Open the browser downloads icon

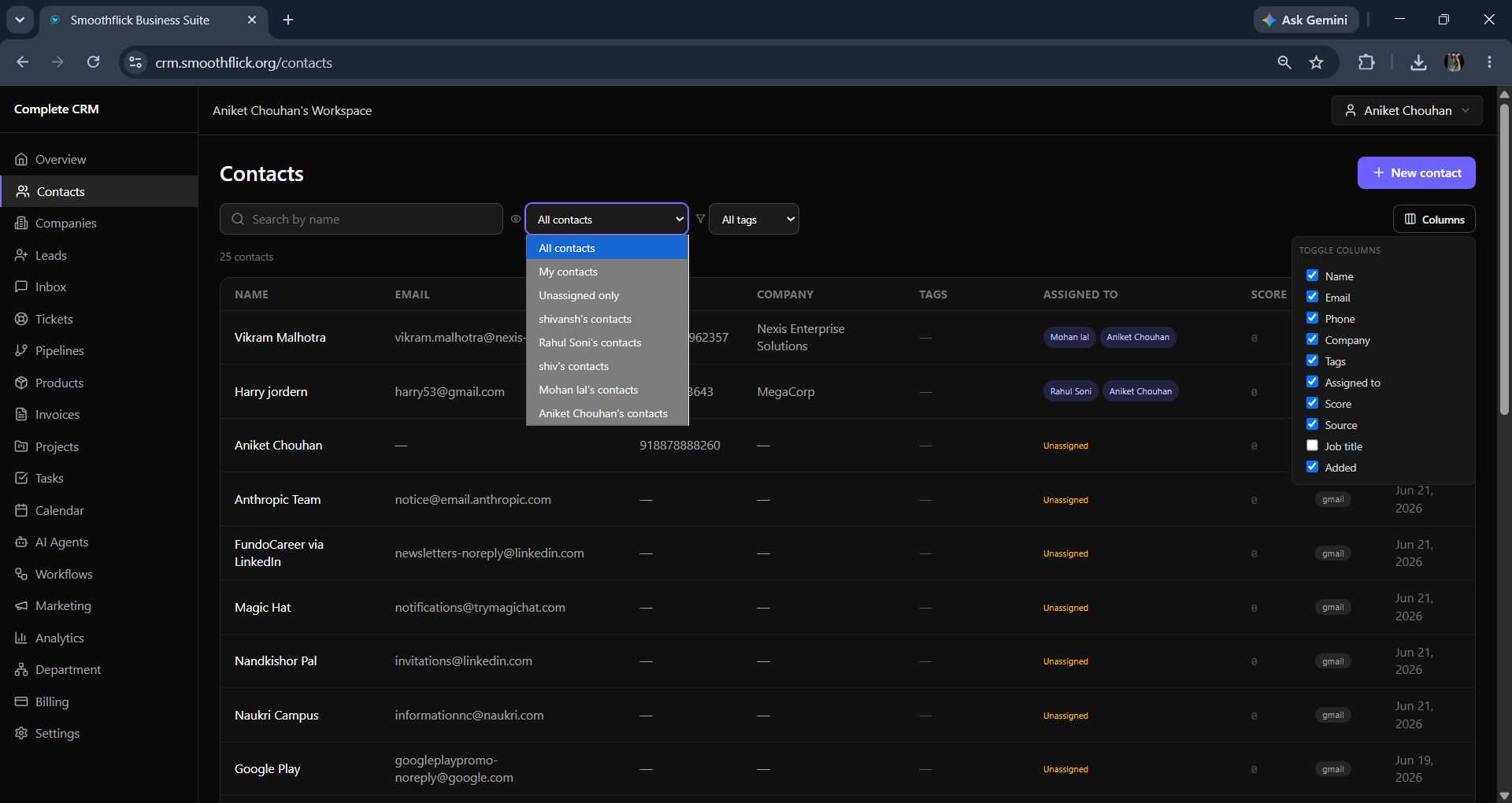point(1418,62)
